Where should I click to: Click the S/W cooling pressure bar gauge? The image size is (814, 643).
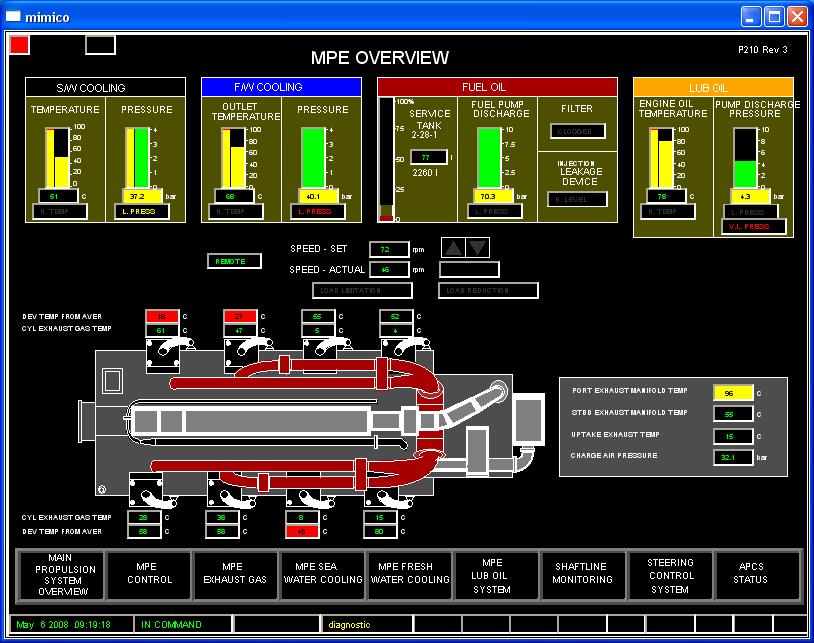138,157
